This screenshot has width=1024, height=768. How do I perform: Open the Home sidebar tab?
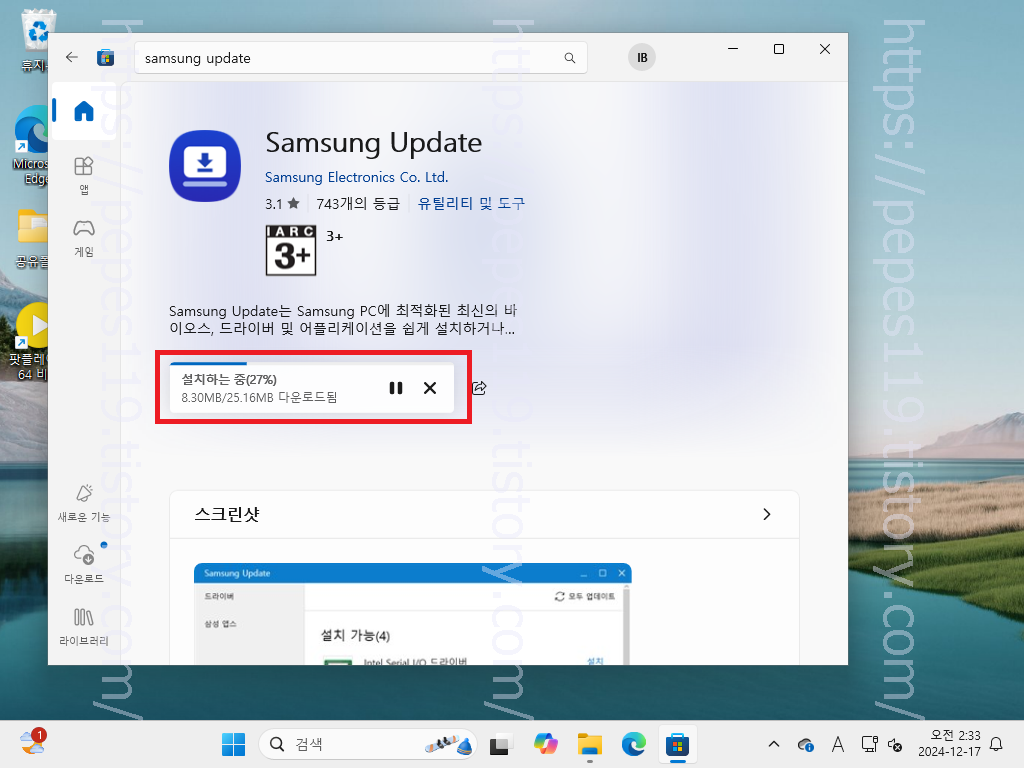[x=84, y=111]
